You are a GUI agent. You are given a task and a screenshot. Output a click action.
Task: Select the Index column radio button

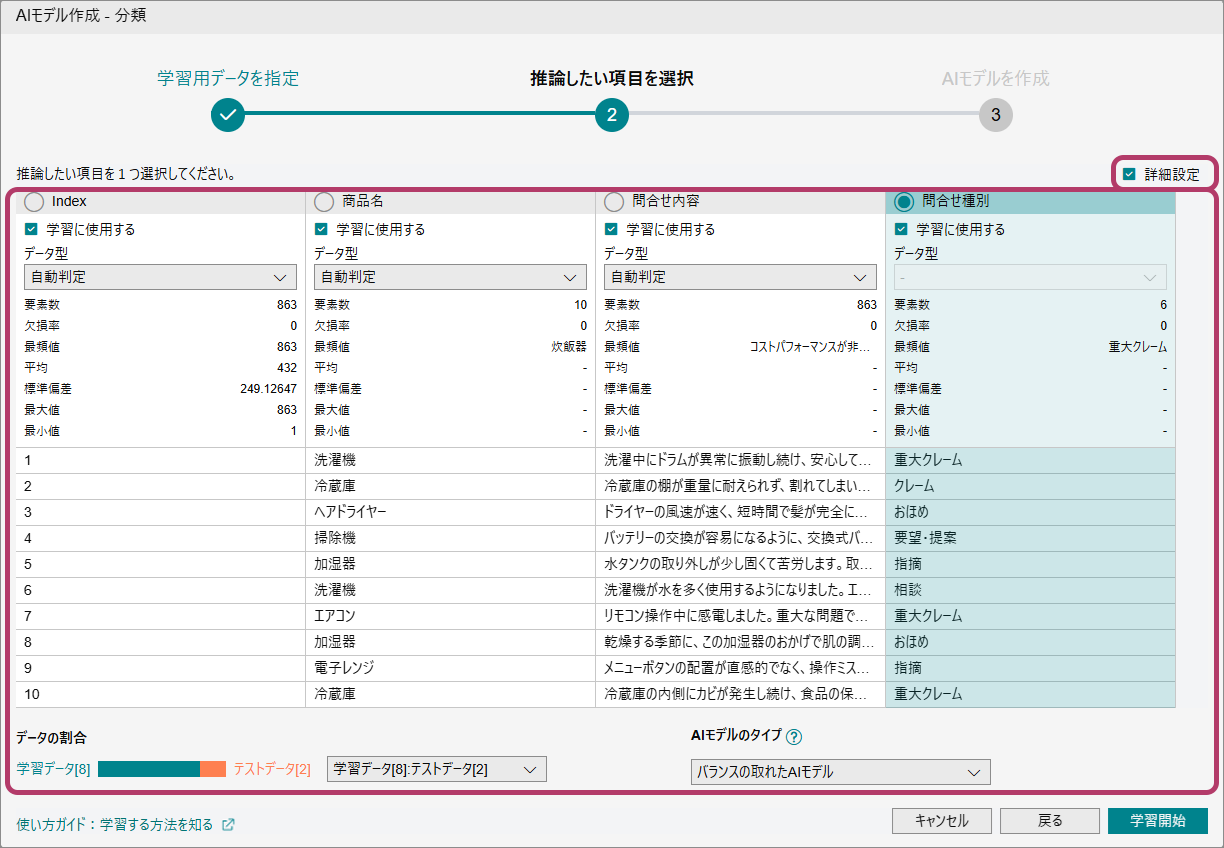point(34,201)
